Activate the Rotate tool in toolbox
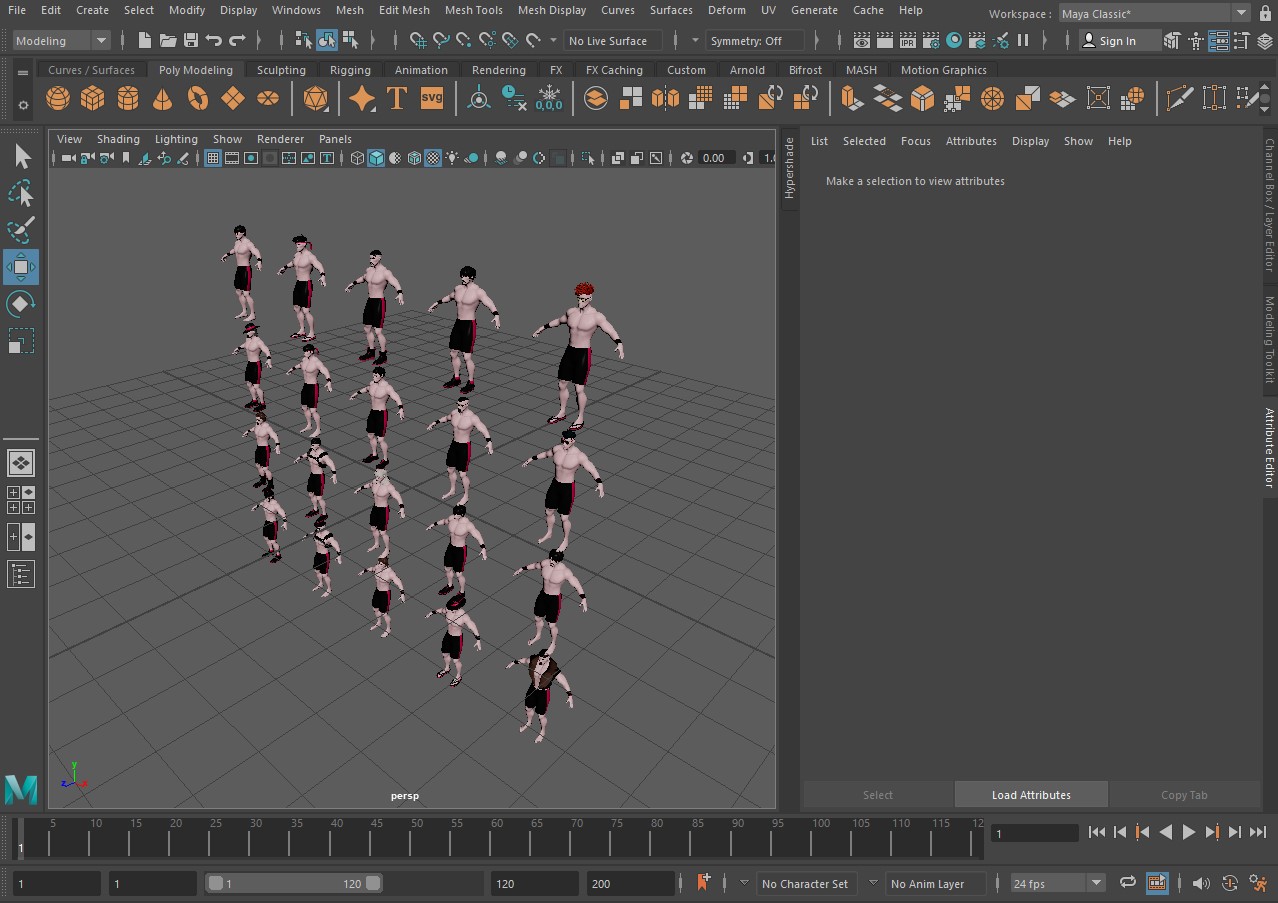This screenshot has width=1278, height=903. (x=20, y=304)
